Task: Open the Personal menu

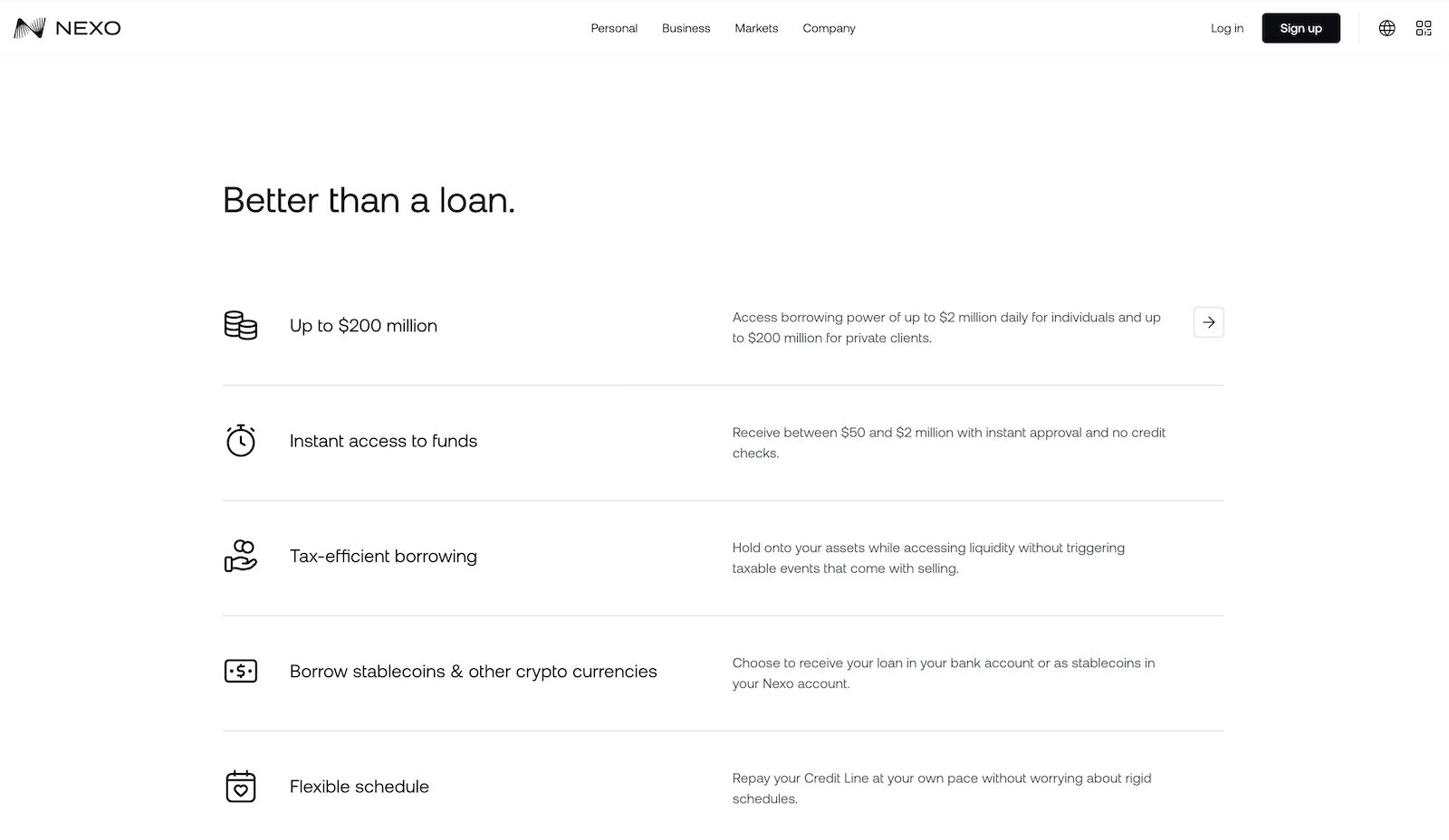Action: pos(614,28)
